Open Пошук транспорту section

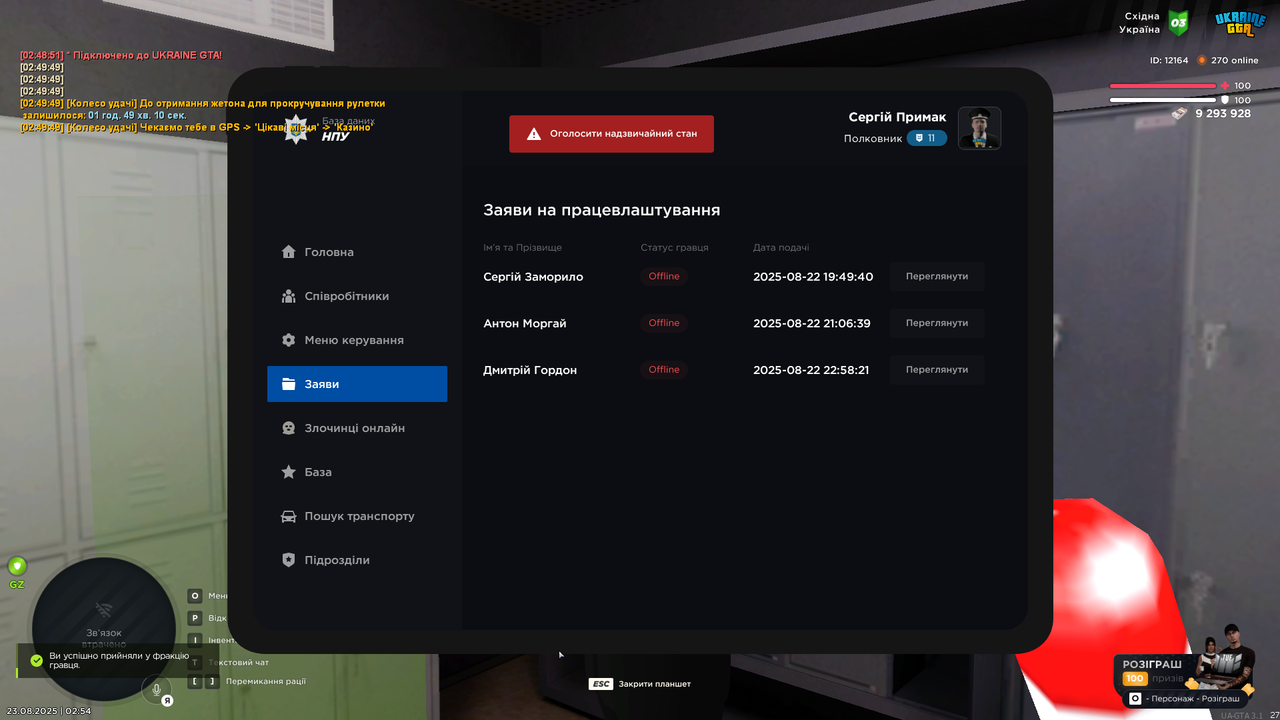357,516
